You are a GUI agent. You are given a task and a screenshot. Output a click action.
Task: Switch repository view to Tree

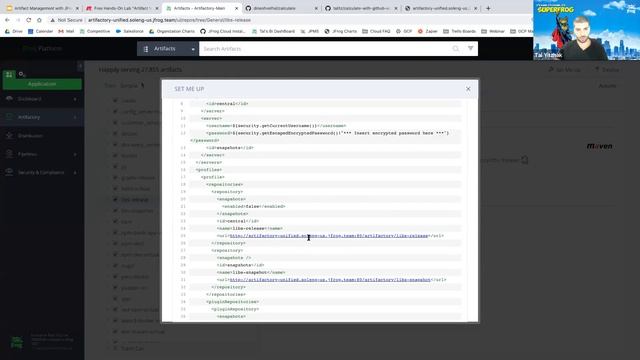click(x=109, y=86)
